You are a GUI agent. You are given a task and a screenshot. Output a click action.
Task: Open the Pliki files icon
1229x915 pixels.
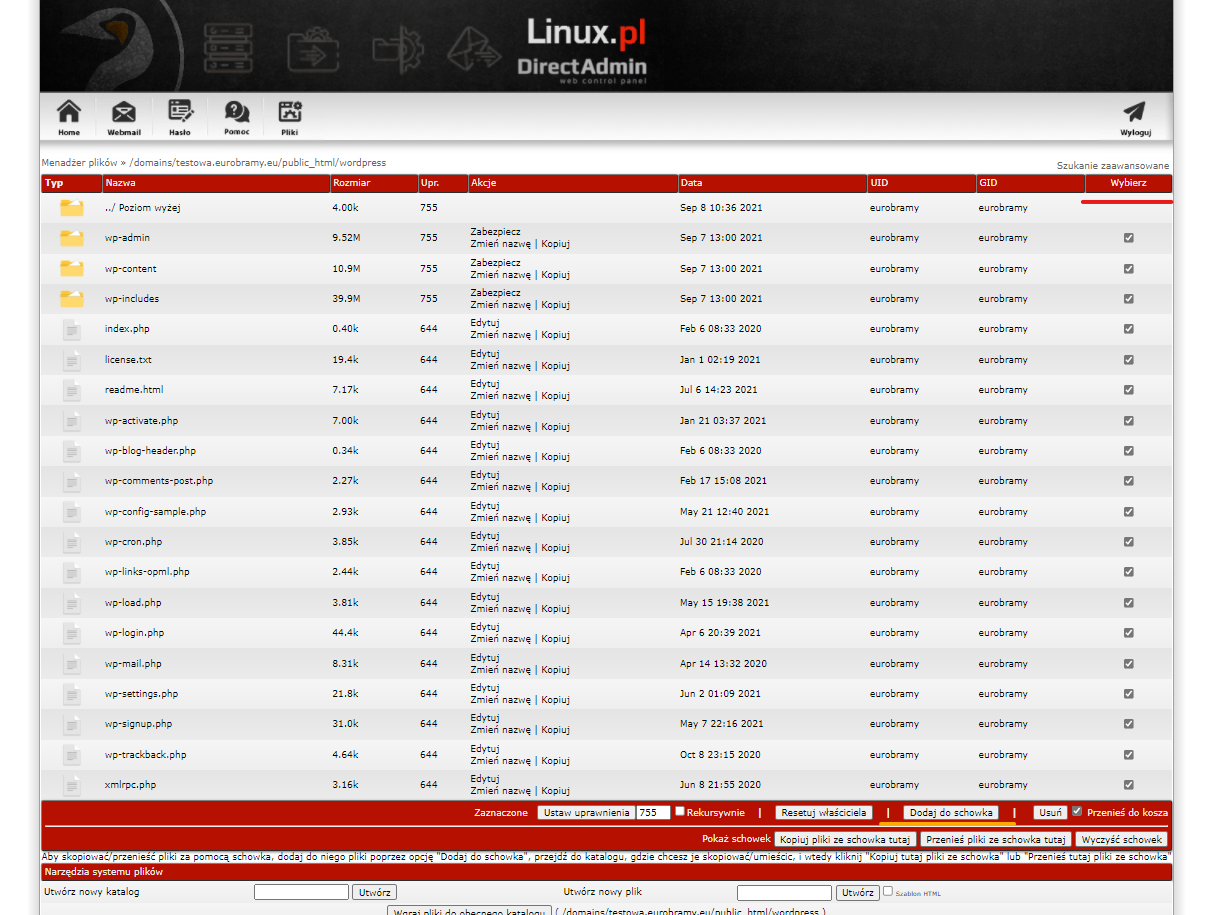[x=290, y=113]
